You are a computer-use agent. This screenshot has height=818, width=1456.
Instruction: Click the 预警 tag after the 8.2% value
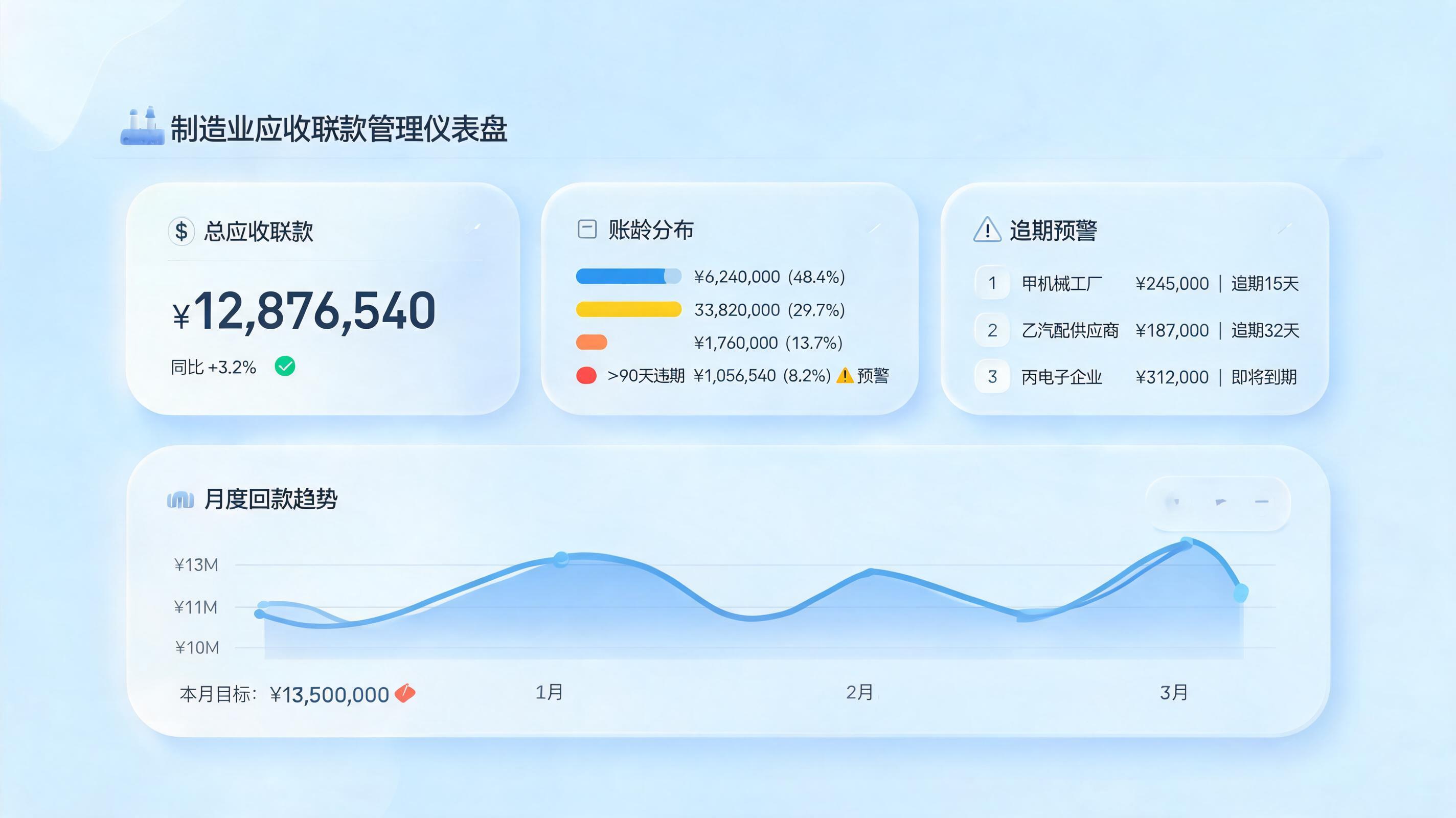pos(873,375)
